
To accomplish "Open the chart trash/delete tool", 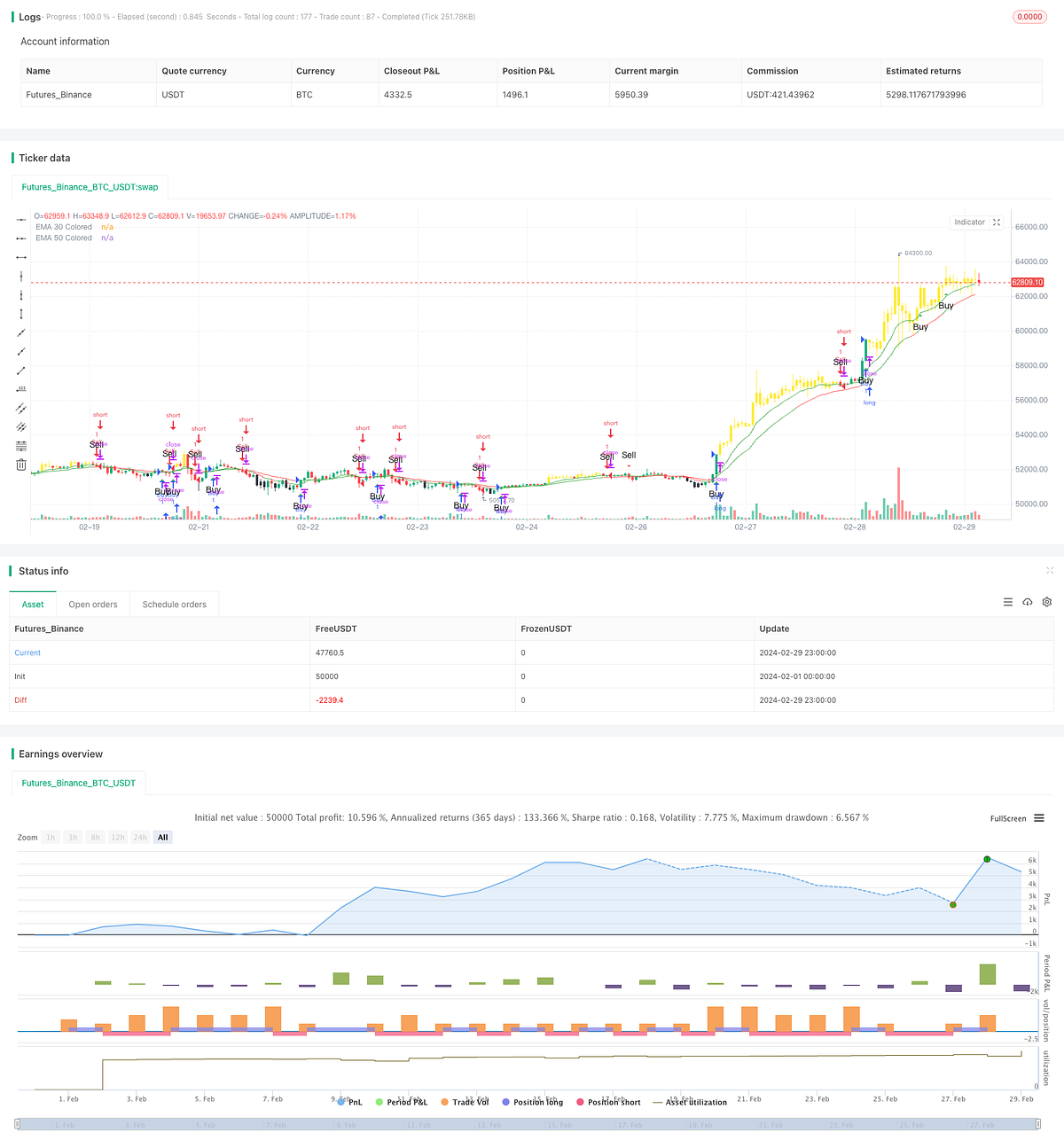I will click(x=20, y=464).
